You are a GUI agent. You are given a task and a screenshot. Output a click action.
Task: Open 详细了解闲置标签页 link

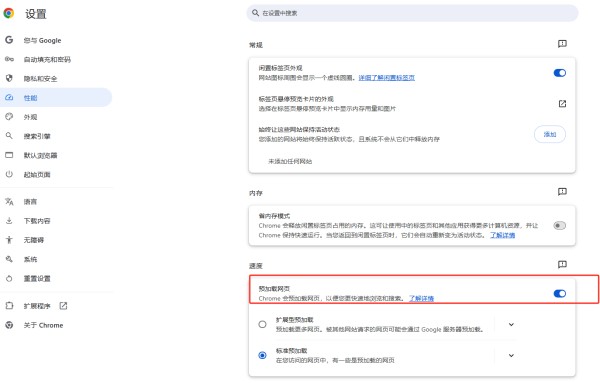386,78
